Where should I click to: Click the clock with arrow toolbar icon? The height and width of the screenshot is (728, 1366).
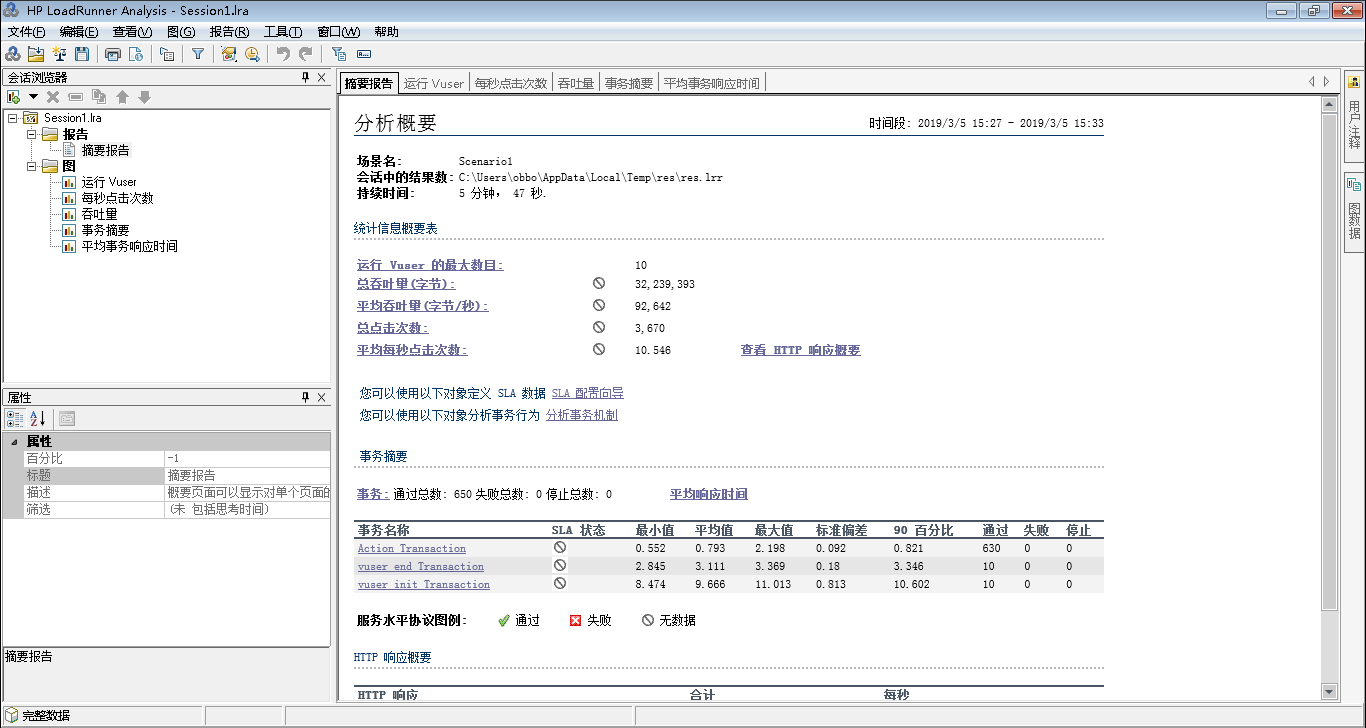pyautogui.click(x=252, y=54)
